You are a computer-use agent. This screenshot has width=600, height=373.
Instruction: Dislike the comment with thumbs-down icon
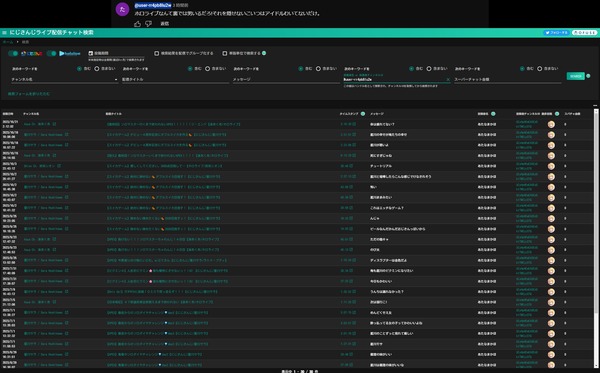148,24
